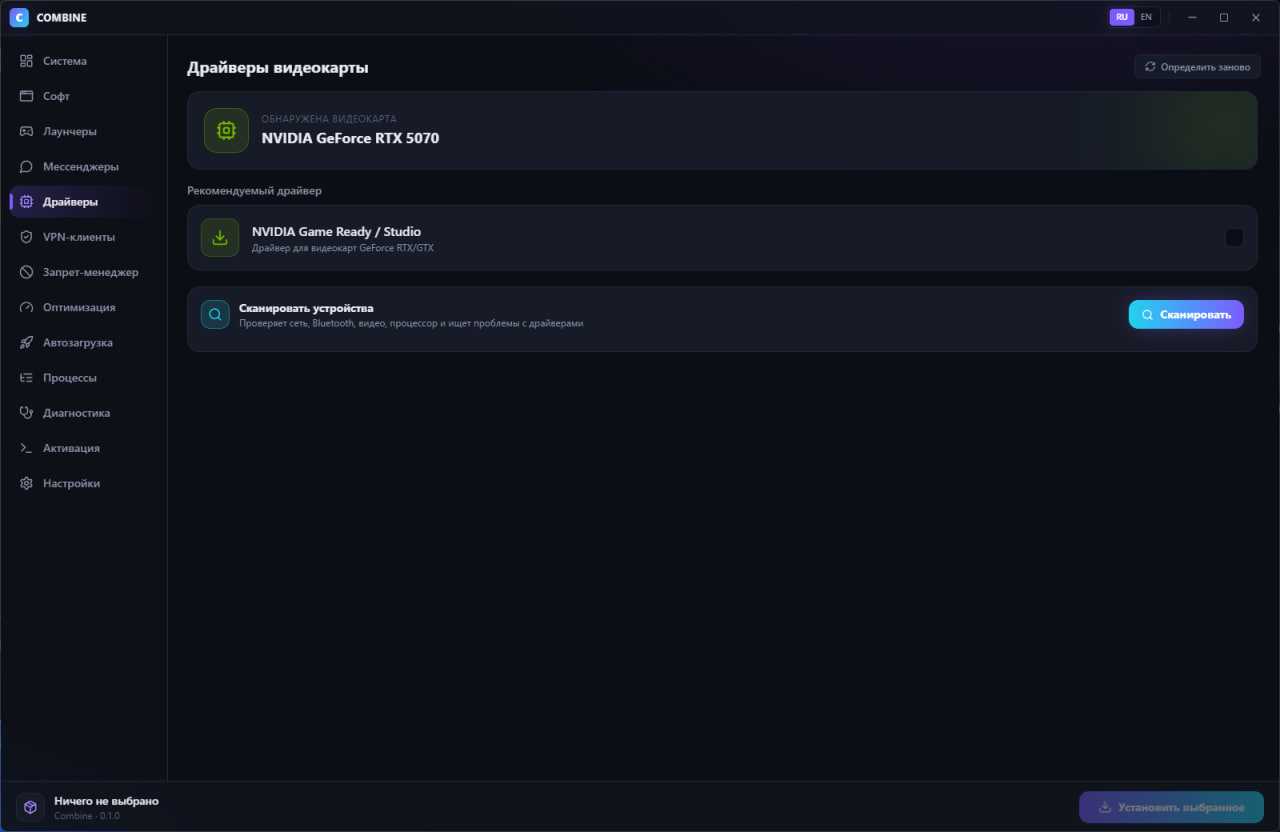Click the Автозагрузка rocket icon

point(27,342)
